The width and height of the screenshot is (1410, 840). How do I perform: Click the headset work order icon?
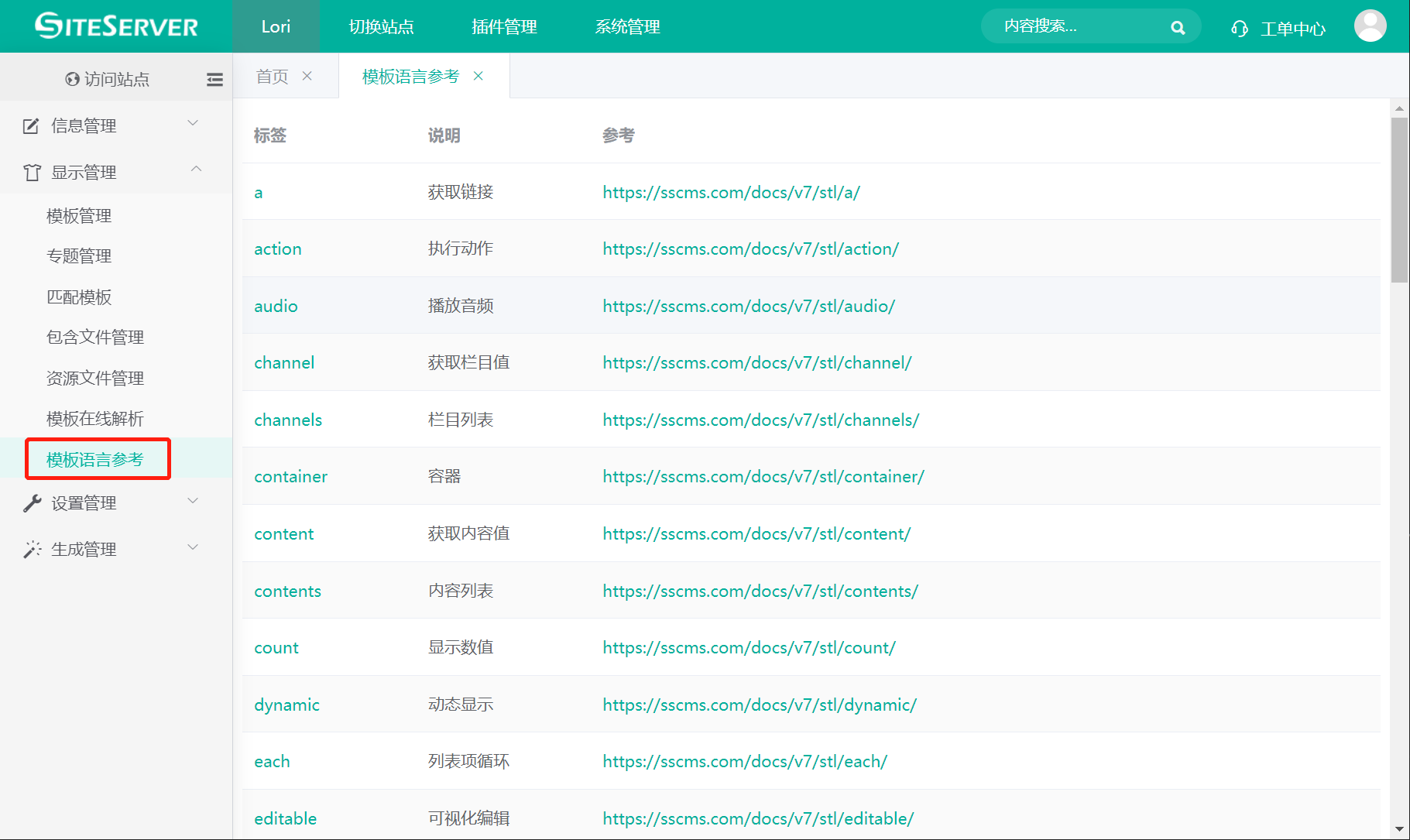click(1239, 29)
